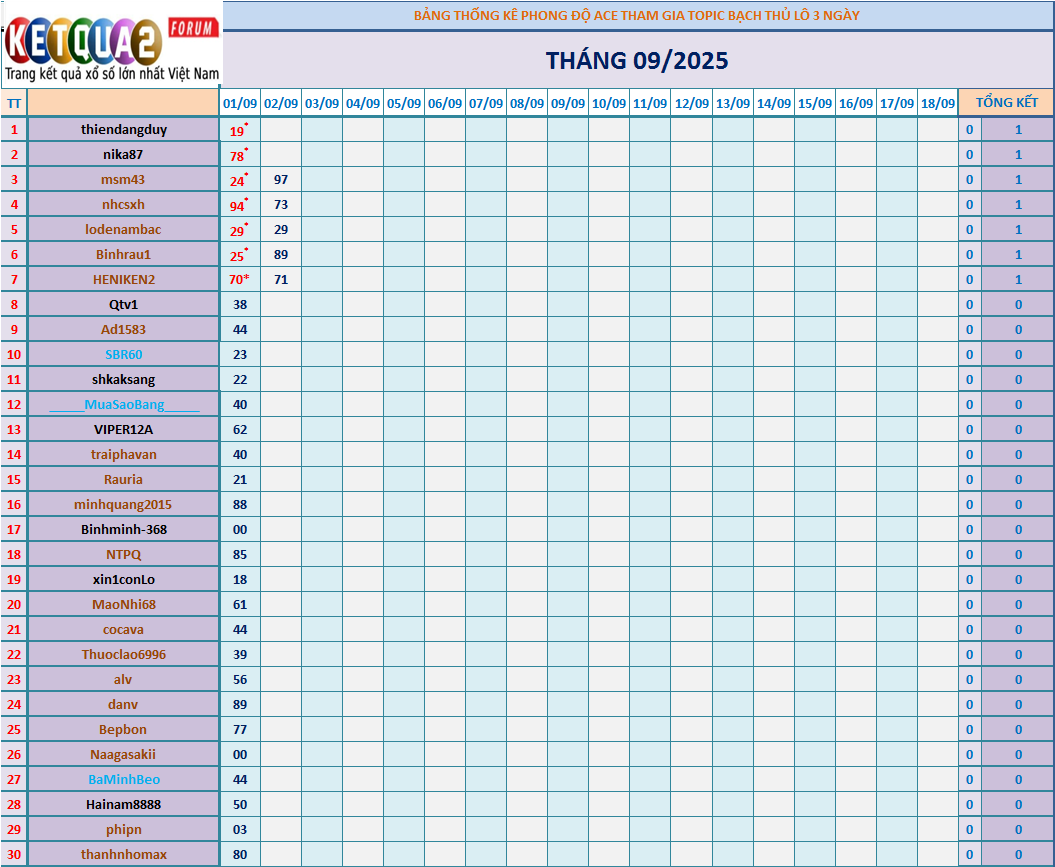Click the KETQUA2 Forum logo
This screenshot has height=867, width=1055.
point(112,44)
